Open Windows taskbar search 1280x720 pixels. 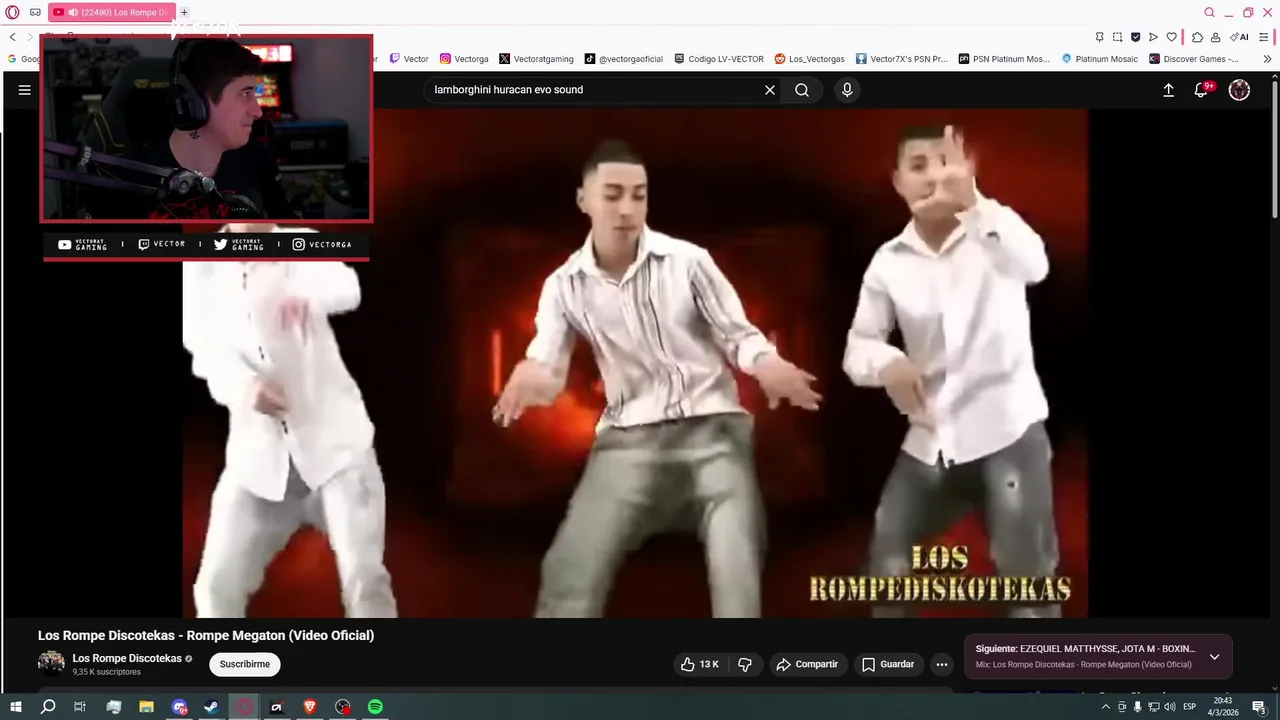pyautogui.click(x=48, y=707)
